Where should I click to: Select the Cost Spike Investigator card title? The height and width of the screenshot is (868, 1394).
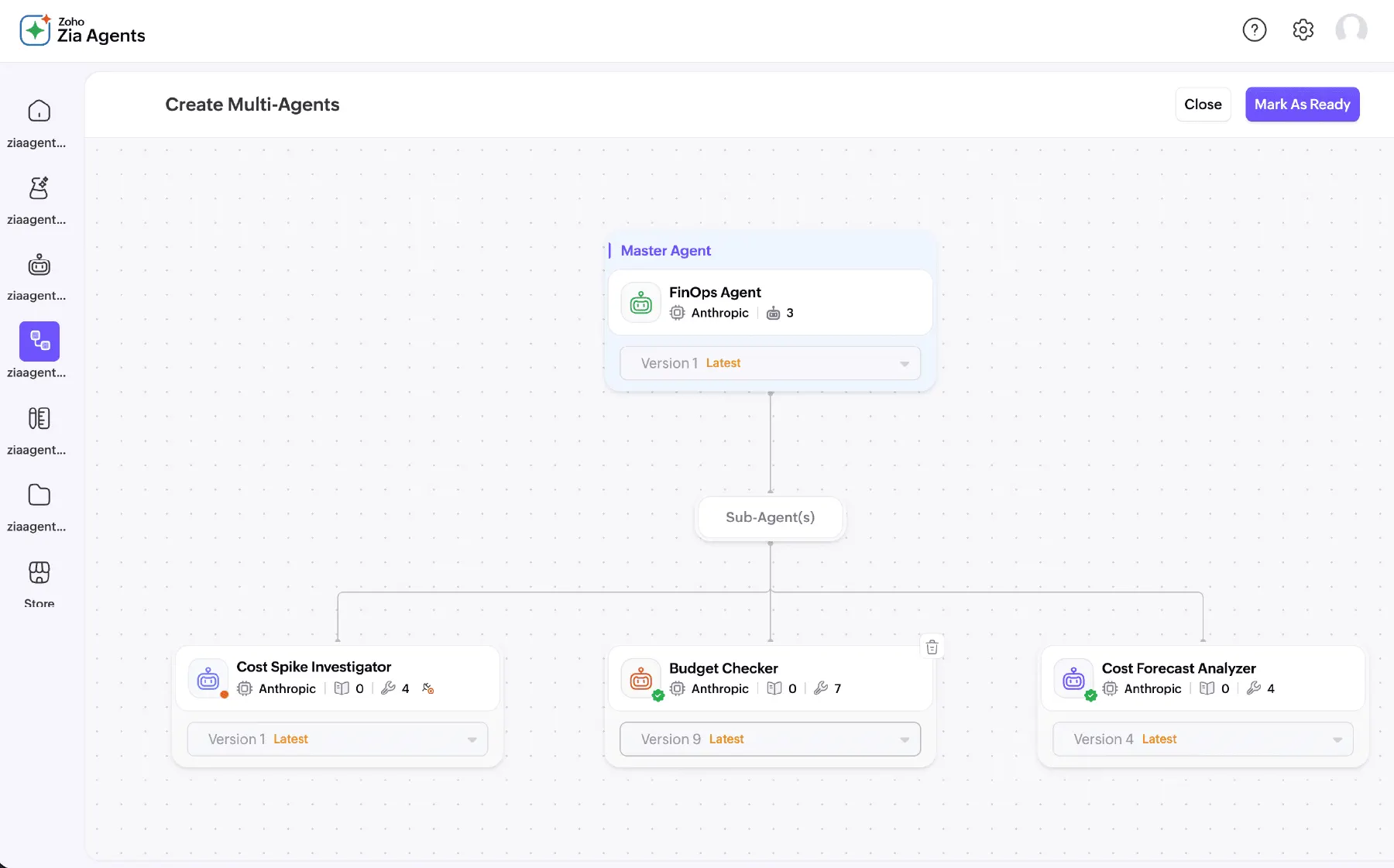click(x=314, y=667)
